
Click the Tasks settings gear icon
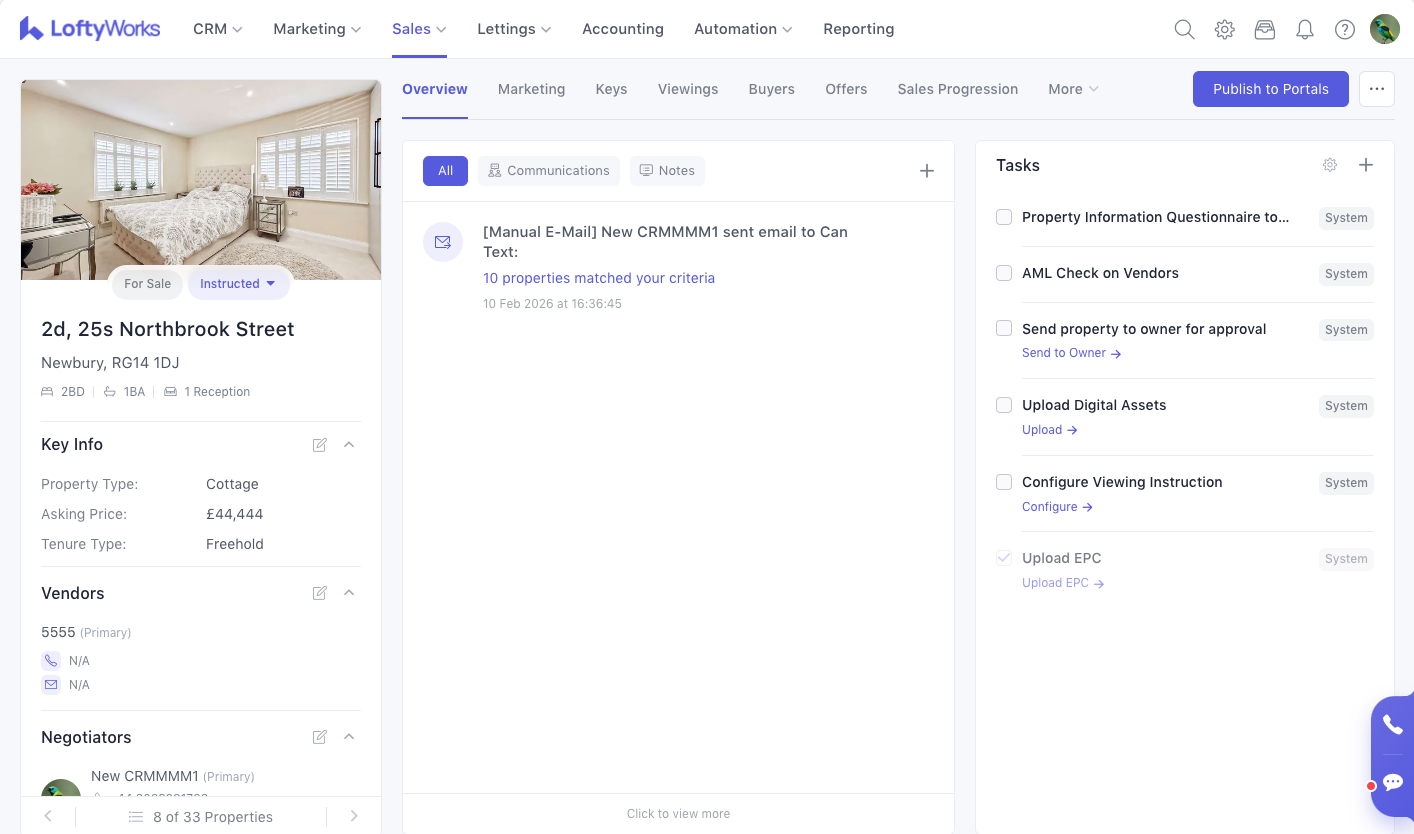1330,165
